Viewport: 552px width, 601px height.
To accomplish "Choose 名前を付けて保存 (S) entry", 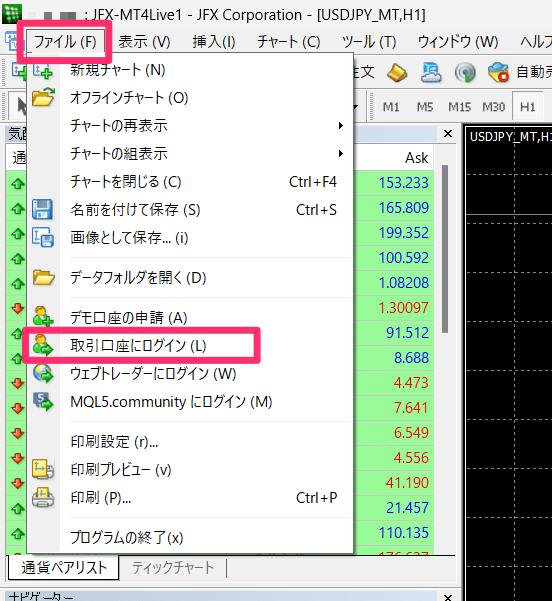I will [x=190, y=210].
